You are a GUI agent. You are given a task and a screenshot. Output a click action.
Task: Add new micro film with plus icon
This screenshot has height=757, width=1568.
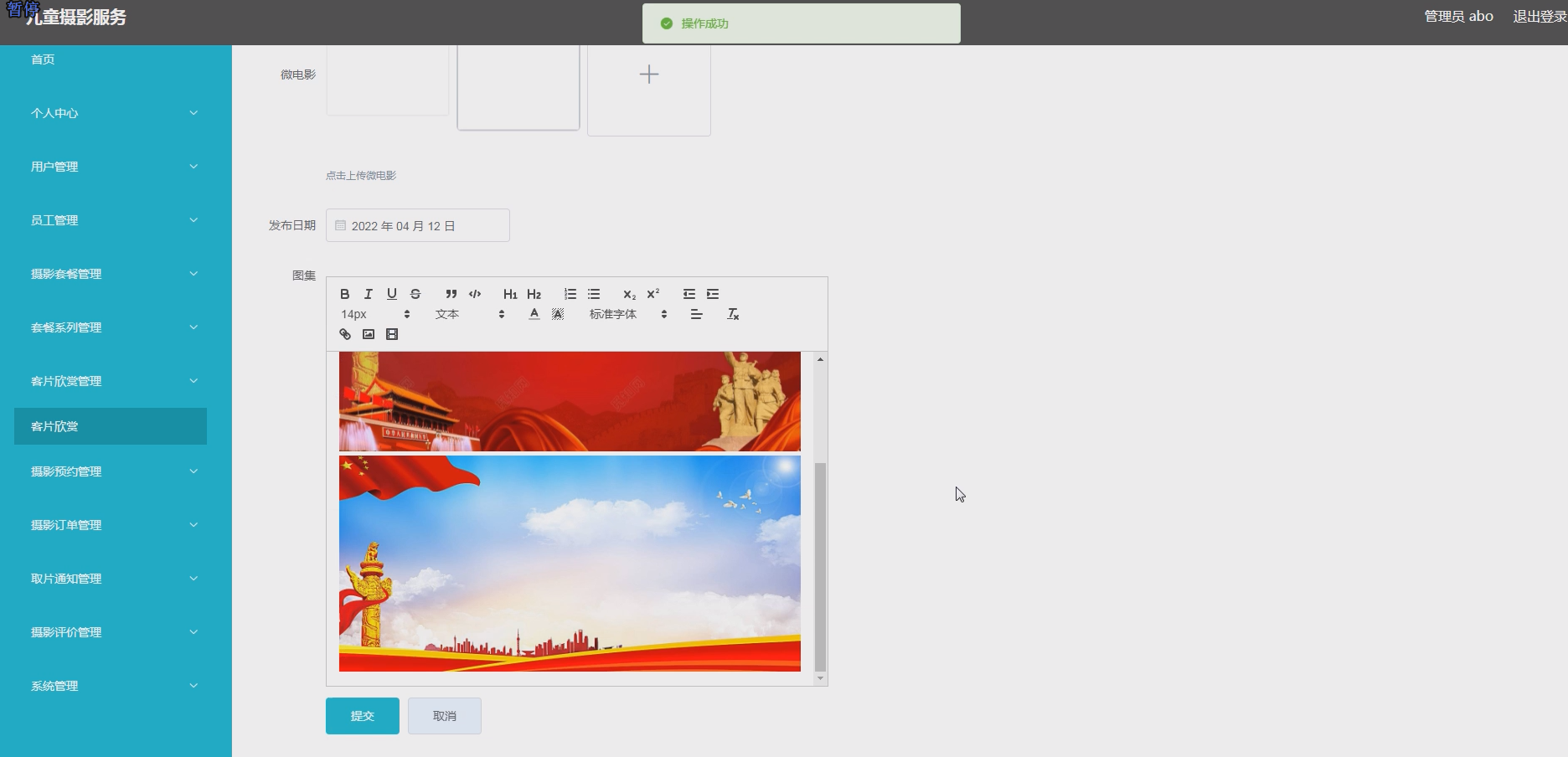pyautogui.click(x=649, y=75)
